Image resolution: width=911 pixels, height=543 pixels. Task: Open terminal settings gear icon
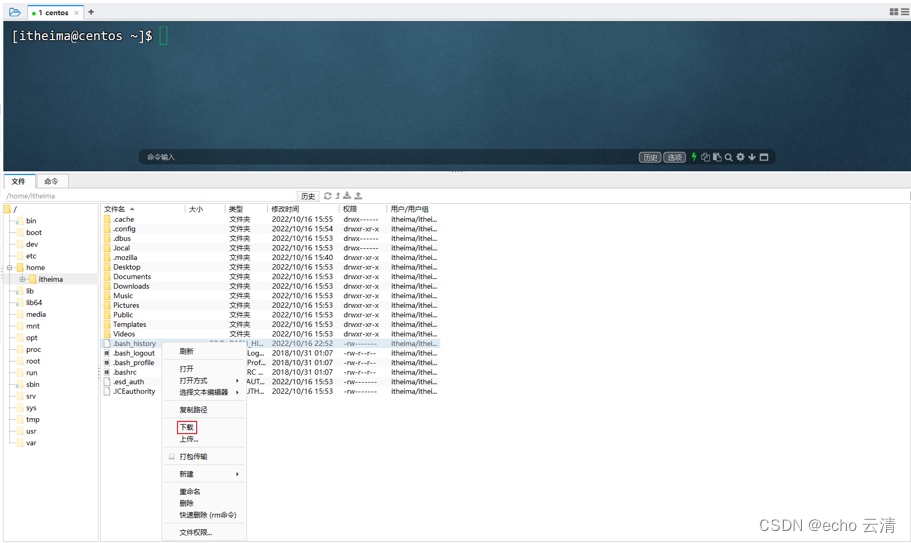[x=740, y=157]
